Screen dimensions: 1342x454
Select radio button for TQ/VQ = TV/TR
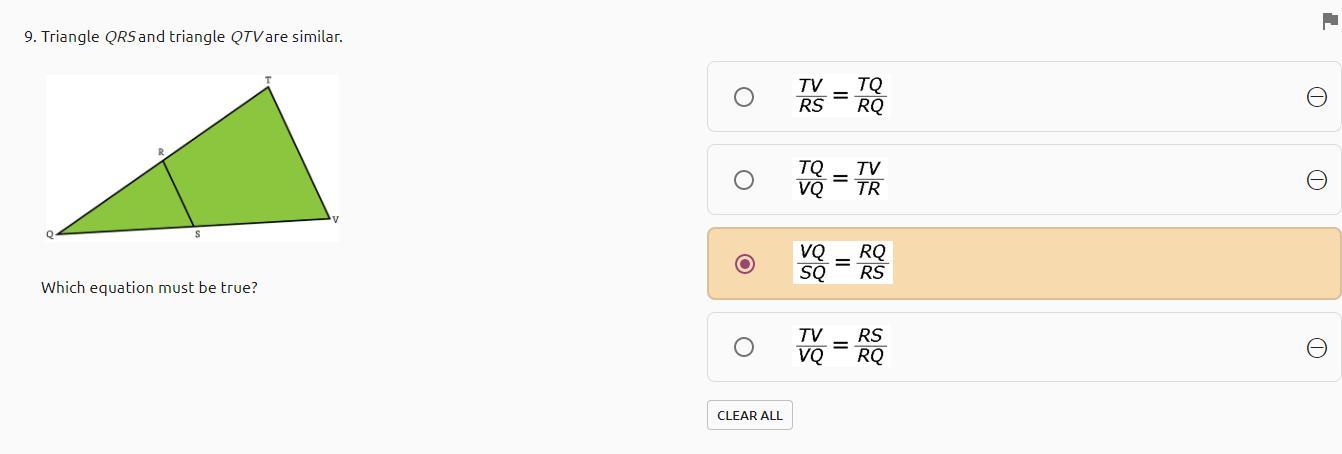[743, 180]
